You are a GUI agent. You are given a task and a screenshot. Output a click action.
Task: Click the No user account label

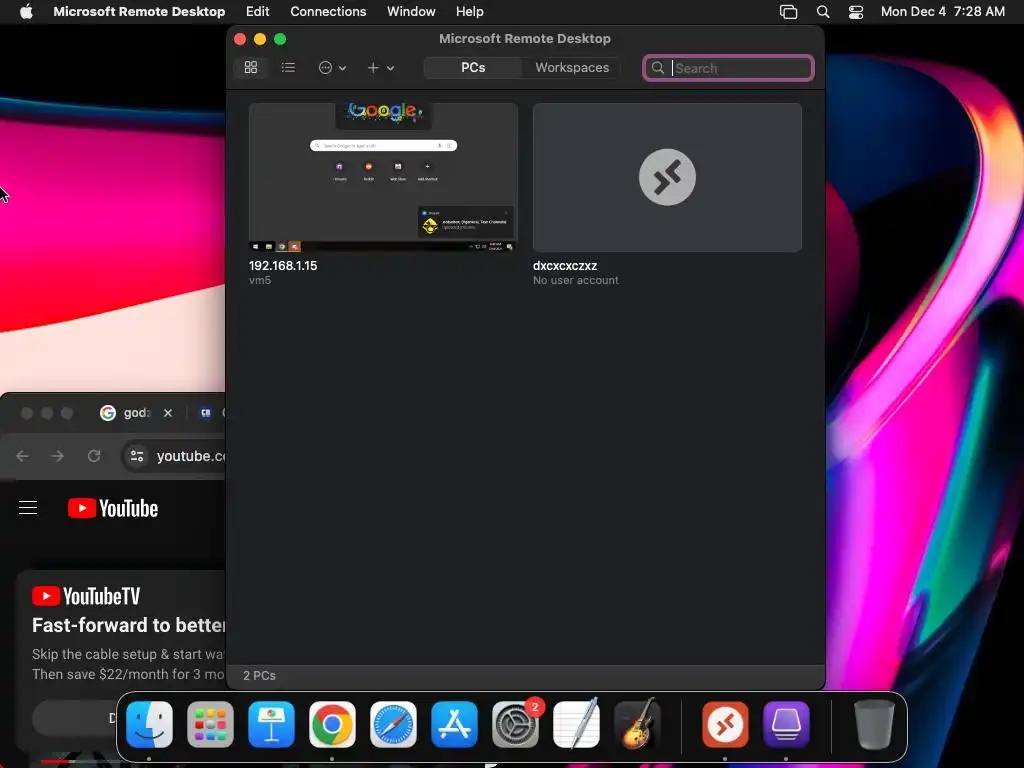click(x=575, y=280)
